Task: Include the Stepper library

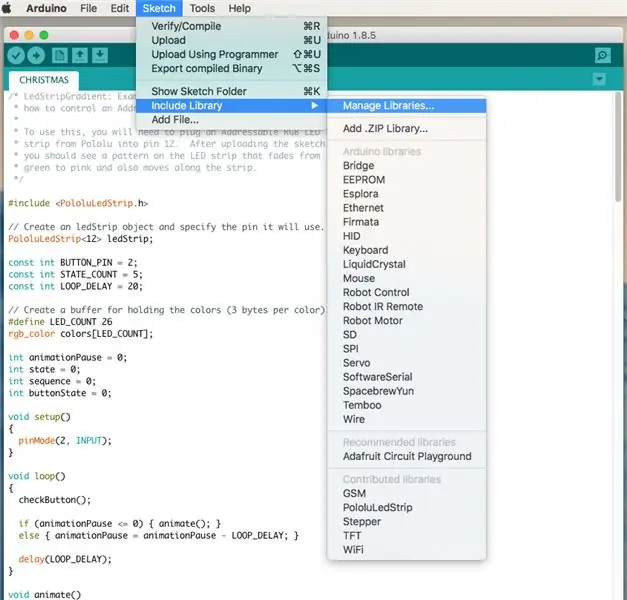Action: coord(406,522)
